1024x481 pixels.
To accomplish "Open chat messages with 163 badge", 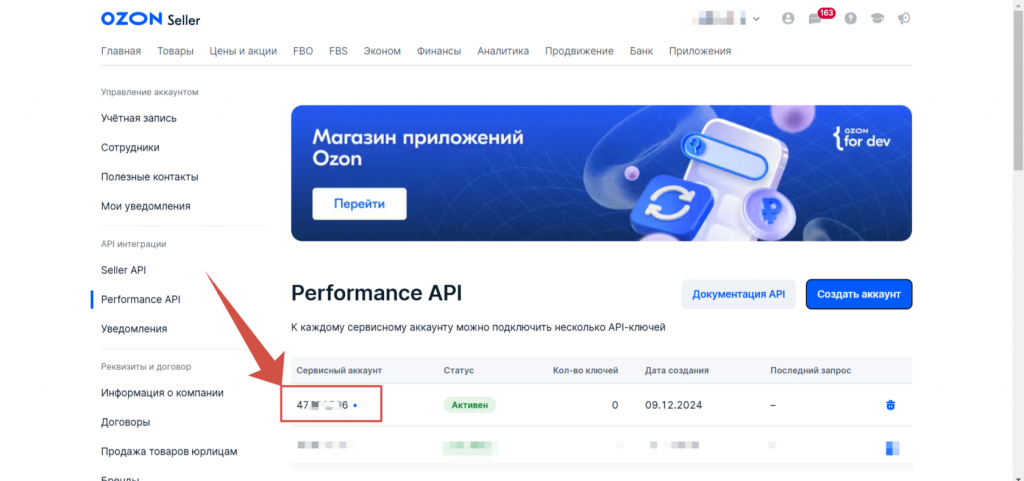I will (816, 19).
